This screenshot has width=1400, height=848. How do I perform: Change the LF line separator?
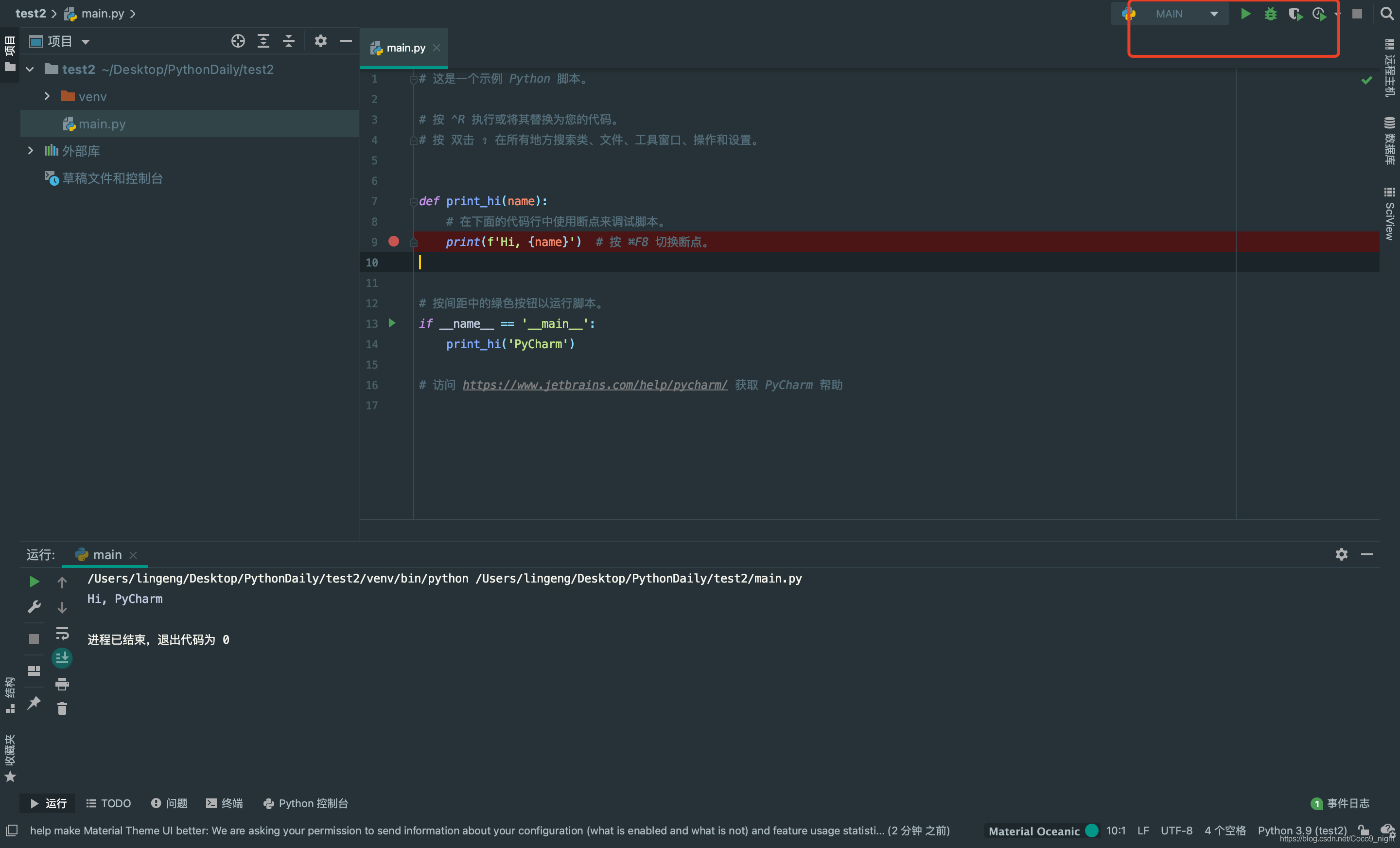coord(1143,830)
